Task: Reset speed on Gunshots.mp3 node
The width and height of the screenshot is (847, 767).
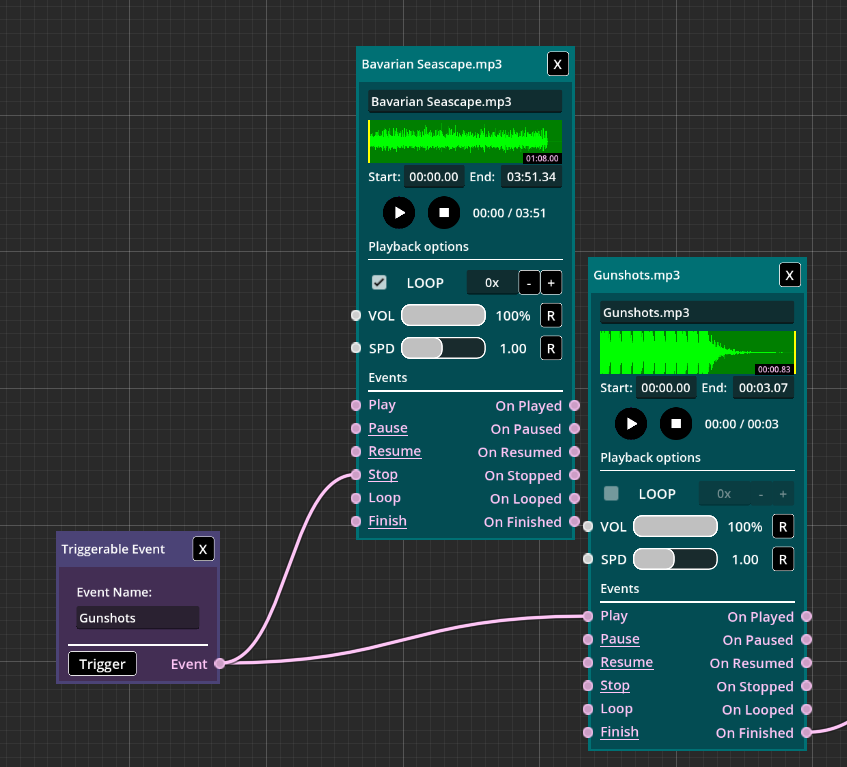Action: pyautogui.click(x=783, y=559)
